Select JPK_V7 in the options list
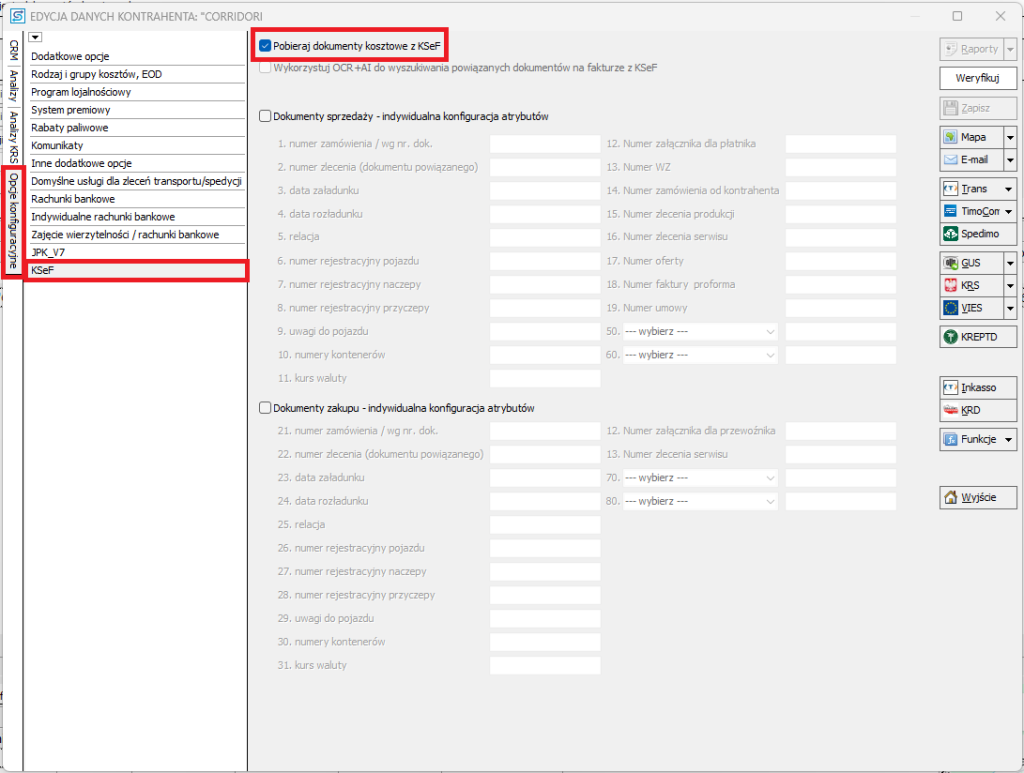 click(135, 253)
